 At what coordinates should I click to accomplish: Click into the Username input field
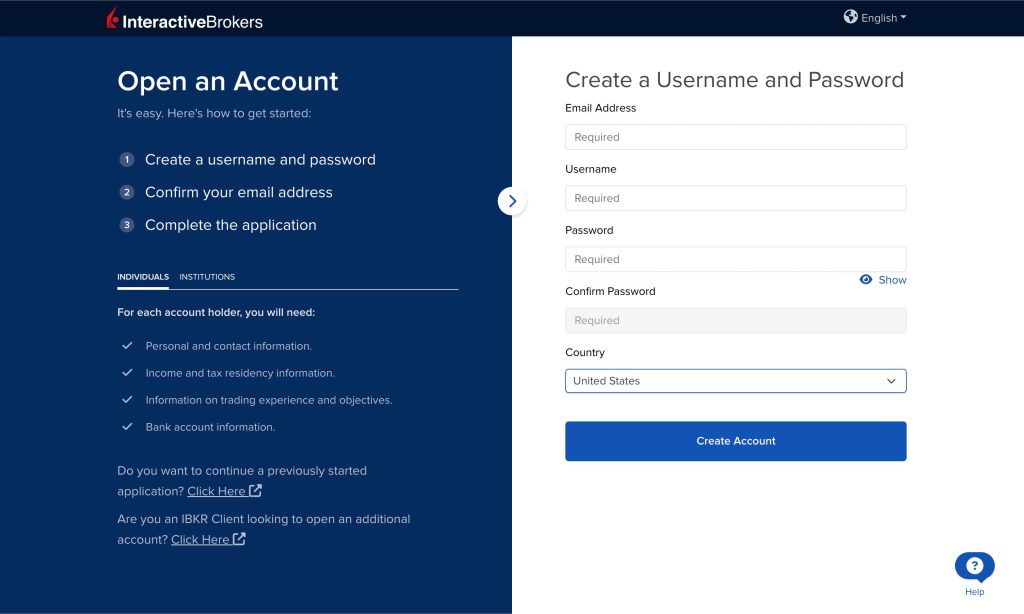[x=735, y=198]
